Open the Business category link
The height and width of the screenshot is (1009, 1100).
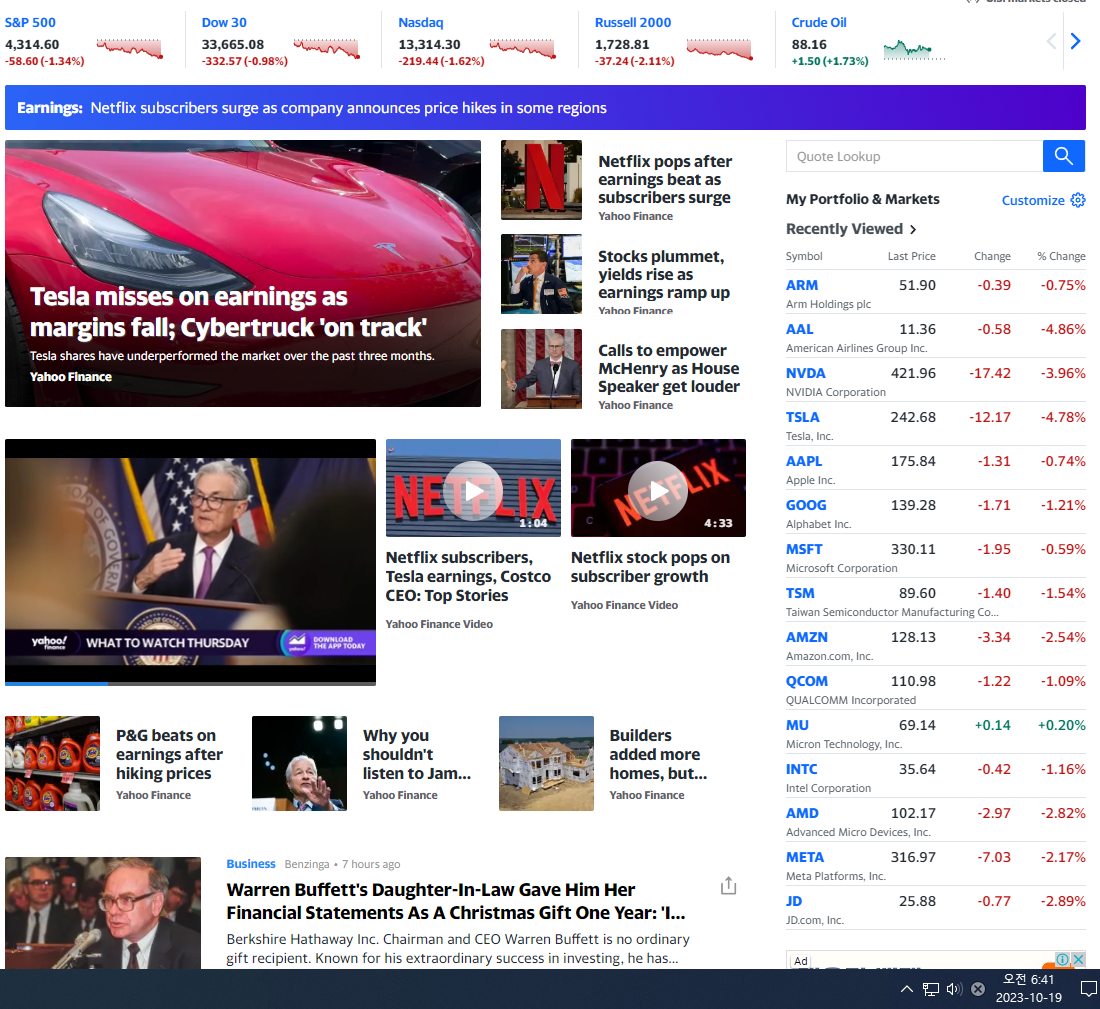(250, 864)
